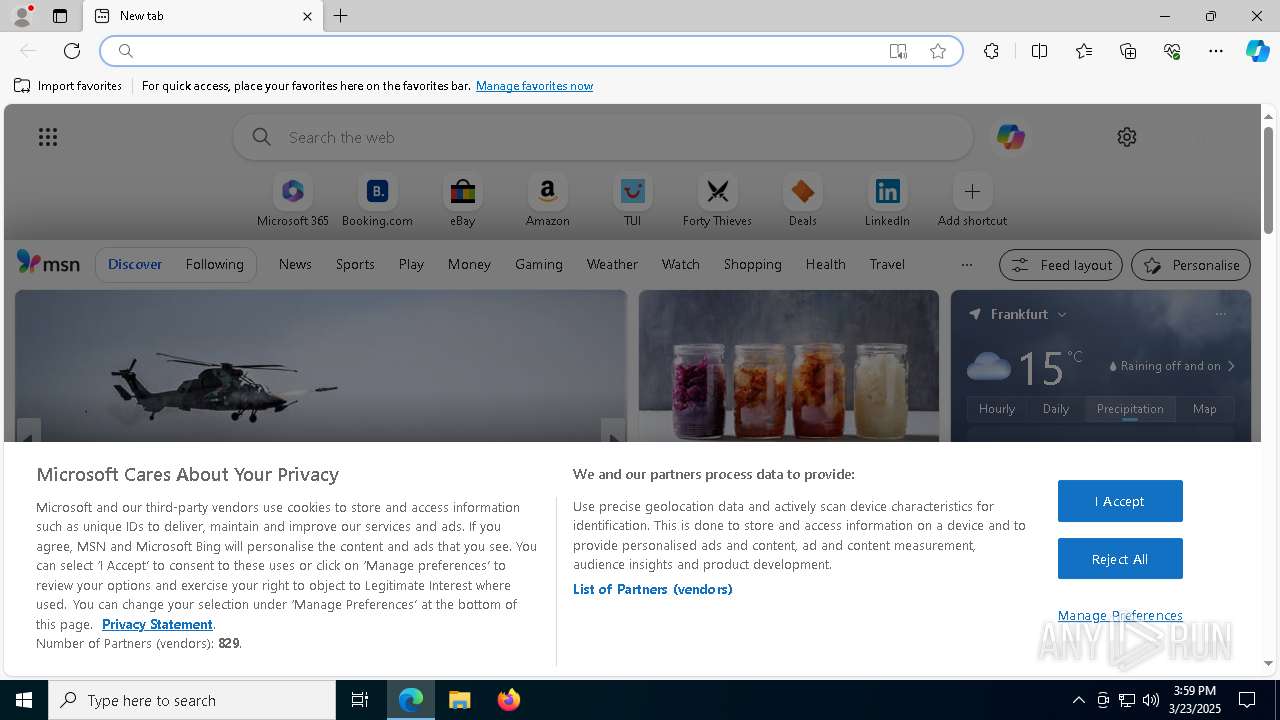Click the msn logo
Screen dimensions: 1280x720
point(48,263)
